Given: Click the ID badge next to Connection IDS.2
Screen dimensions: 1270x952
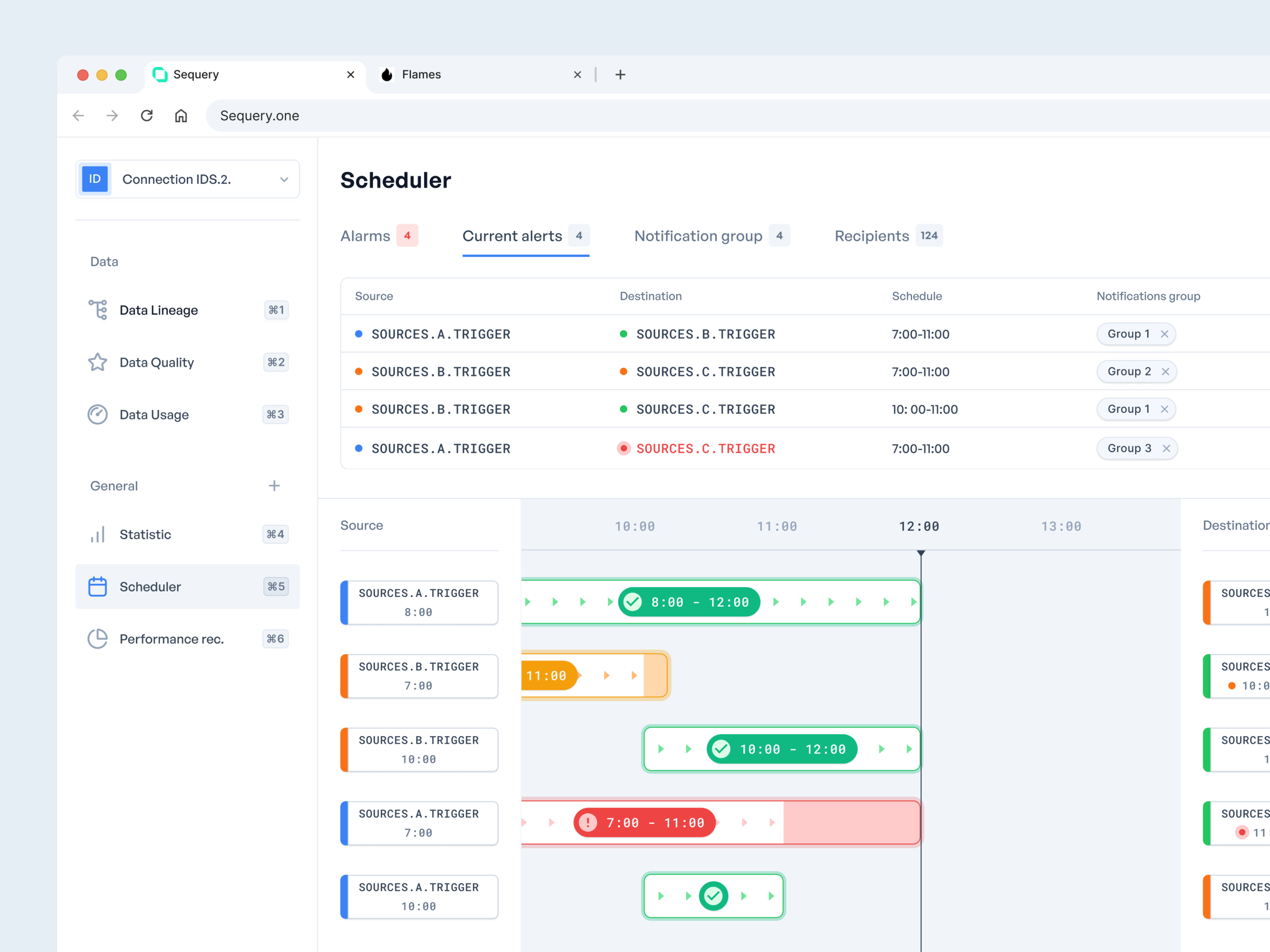Looking at the screenshot, I should click(x=95, y=178).
